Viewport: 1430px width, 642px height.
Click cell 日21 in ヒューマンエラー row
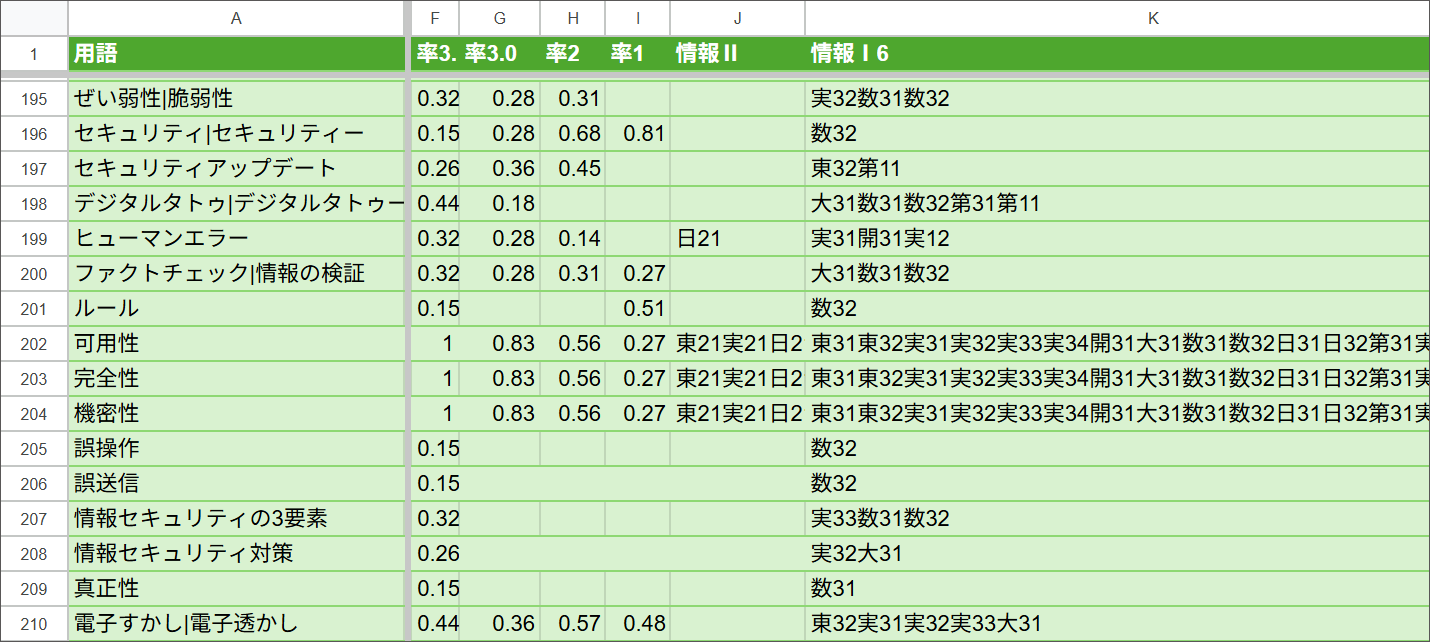pos(738,238)
